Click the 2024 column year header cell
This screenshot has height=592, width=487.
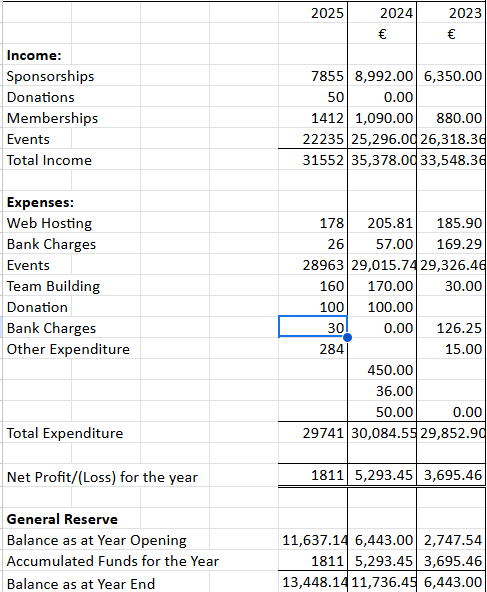click(382, 13)
